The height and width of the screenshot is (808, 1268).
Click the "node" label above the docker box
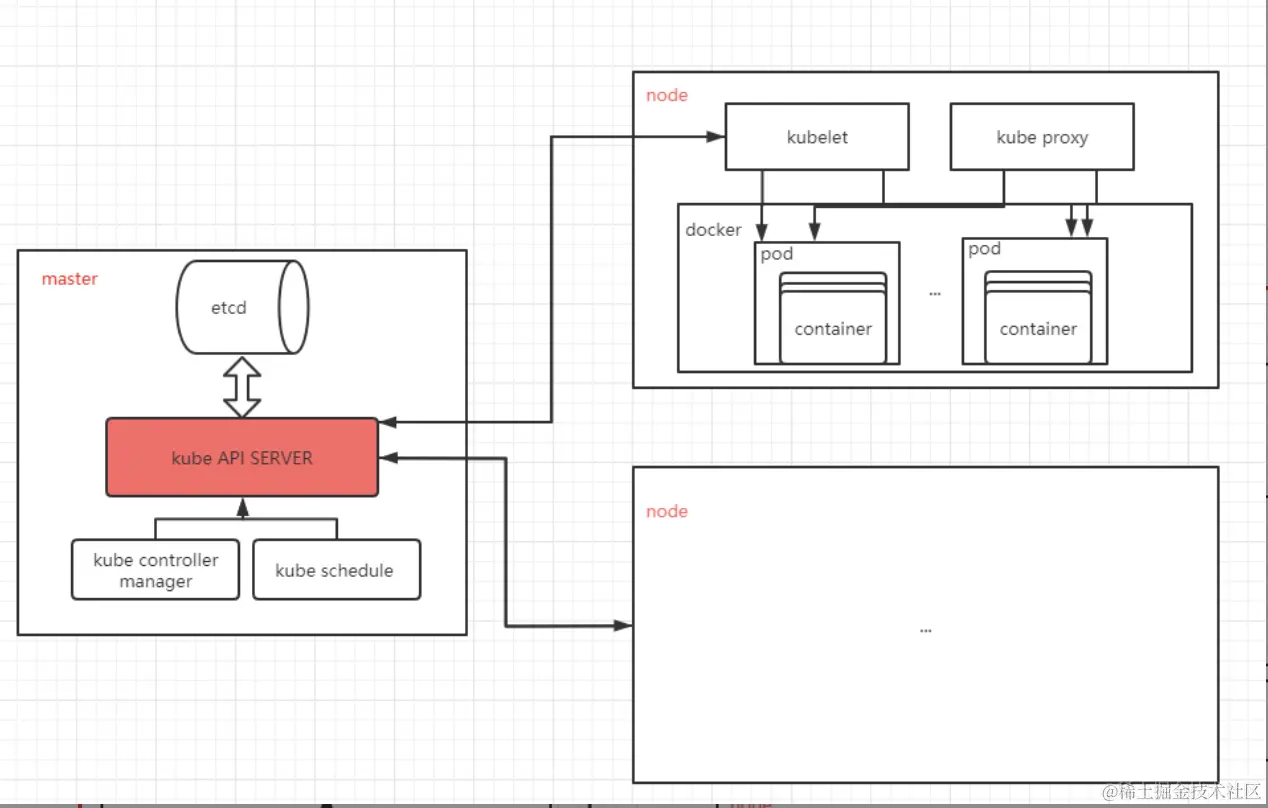coord(667,95)
